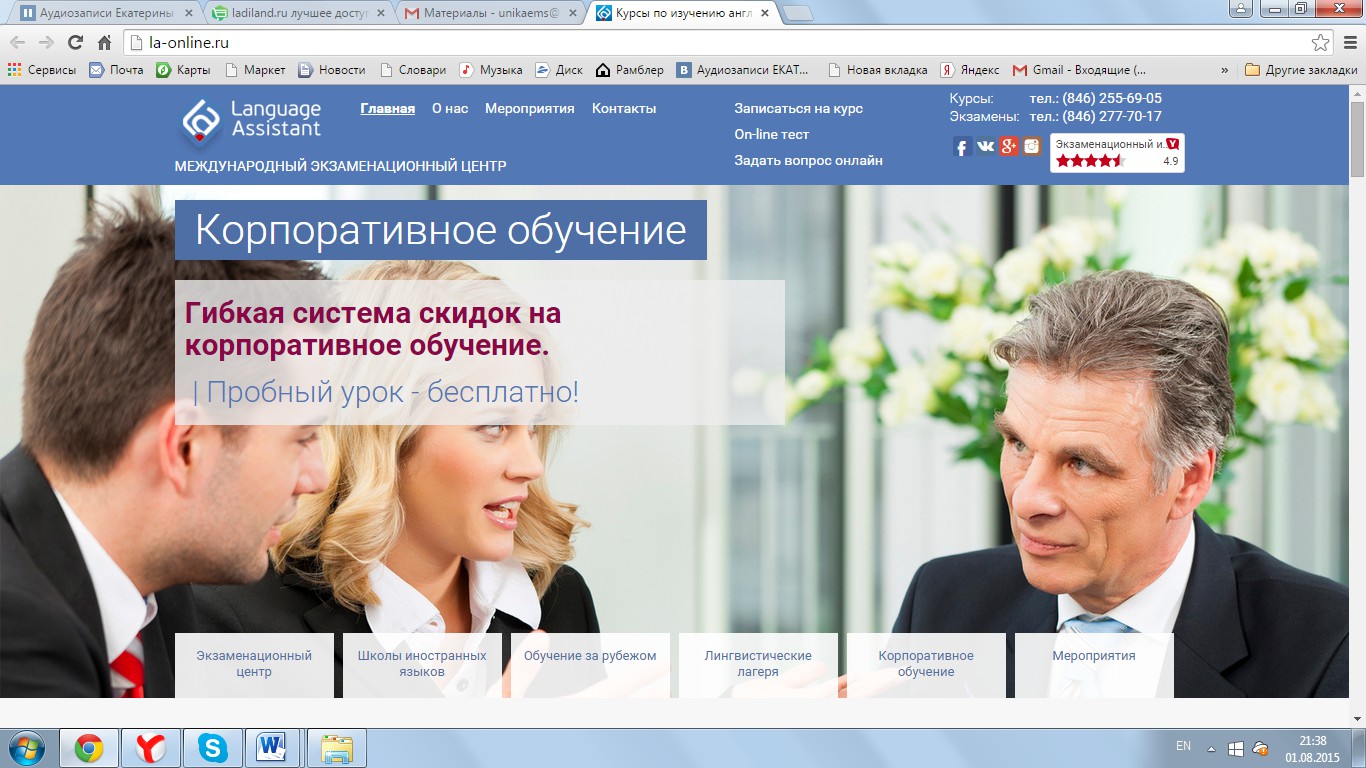
Task: Click the vertical page scrollbar thumb
Action: click(x=1357, y=137)
